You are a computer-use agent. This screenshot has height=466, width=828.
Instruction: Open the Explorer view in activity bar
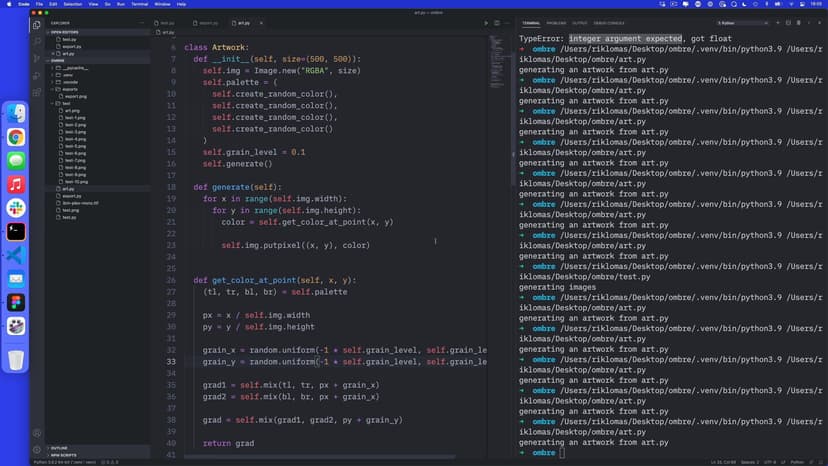[x=37, y=23]
